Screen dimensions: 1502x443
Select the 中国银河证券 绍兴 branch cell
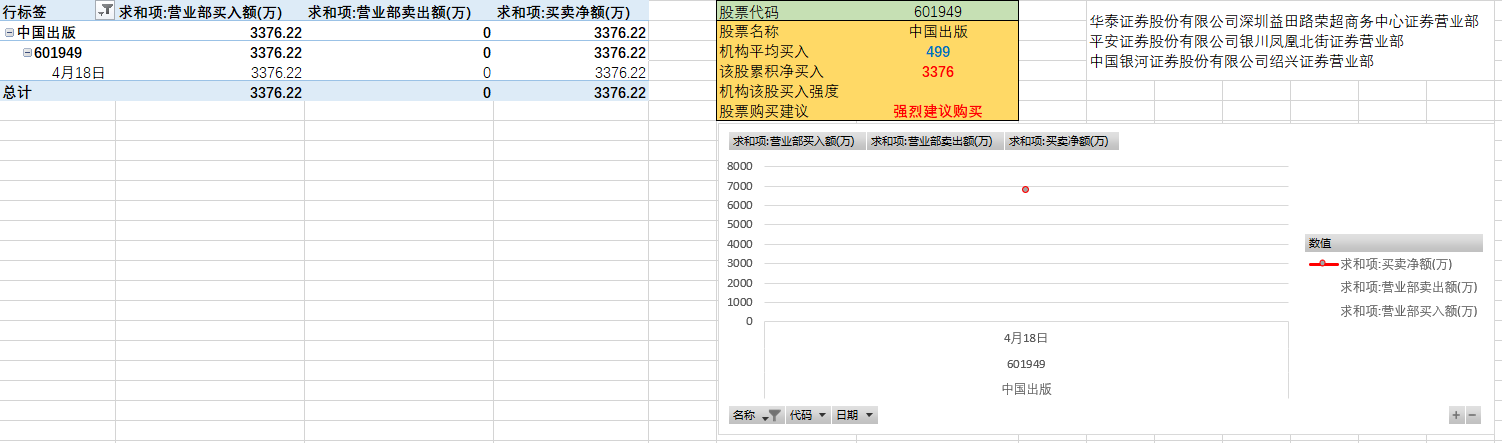click(1232, 61)
